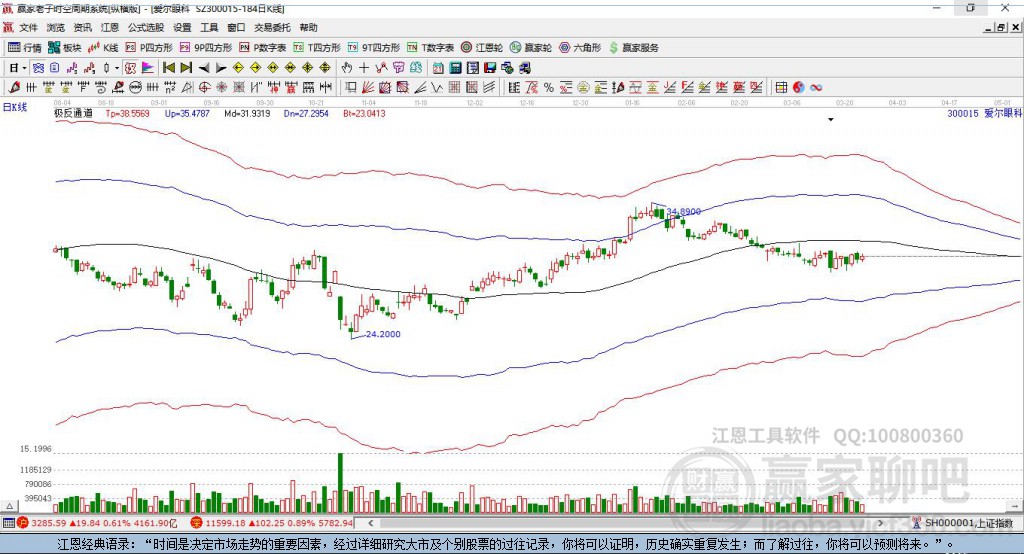Click the 行情 toolbar button
The image size is (1024, 554).
(25, 48)
